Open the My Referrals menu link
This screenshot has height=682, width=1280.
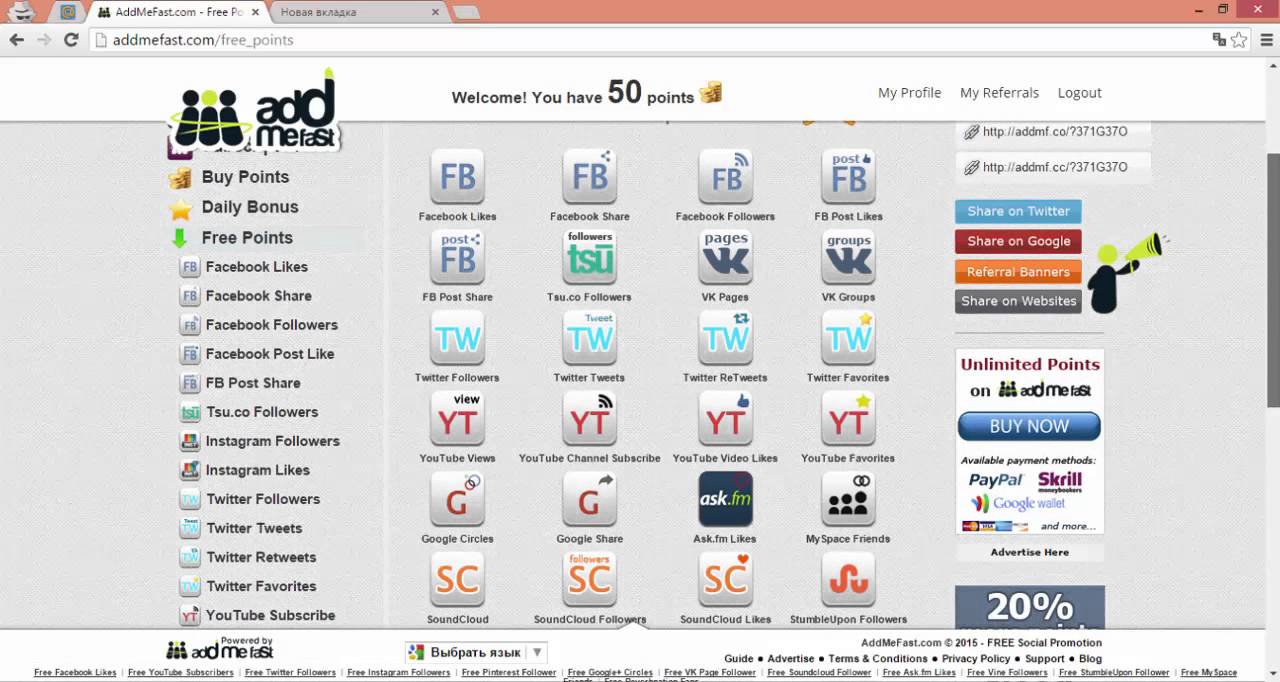coord(999,92)
